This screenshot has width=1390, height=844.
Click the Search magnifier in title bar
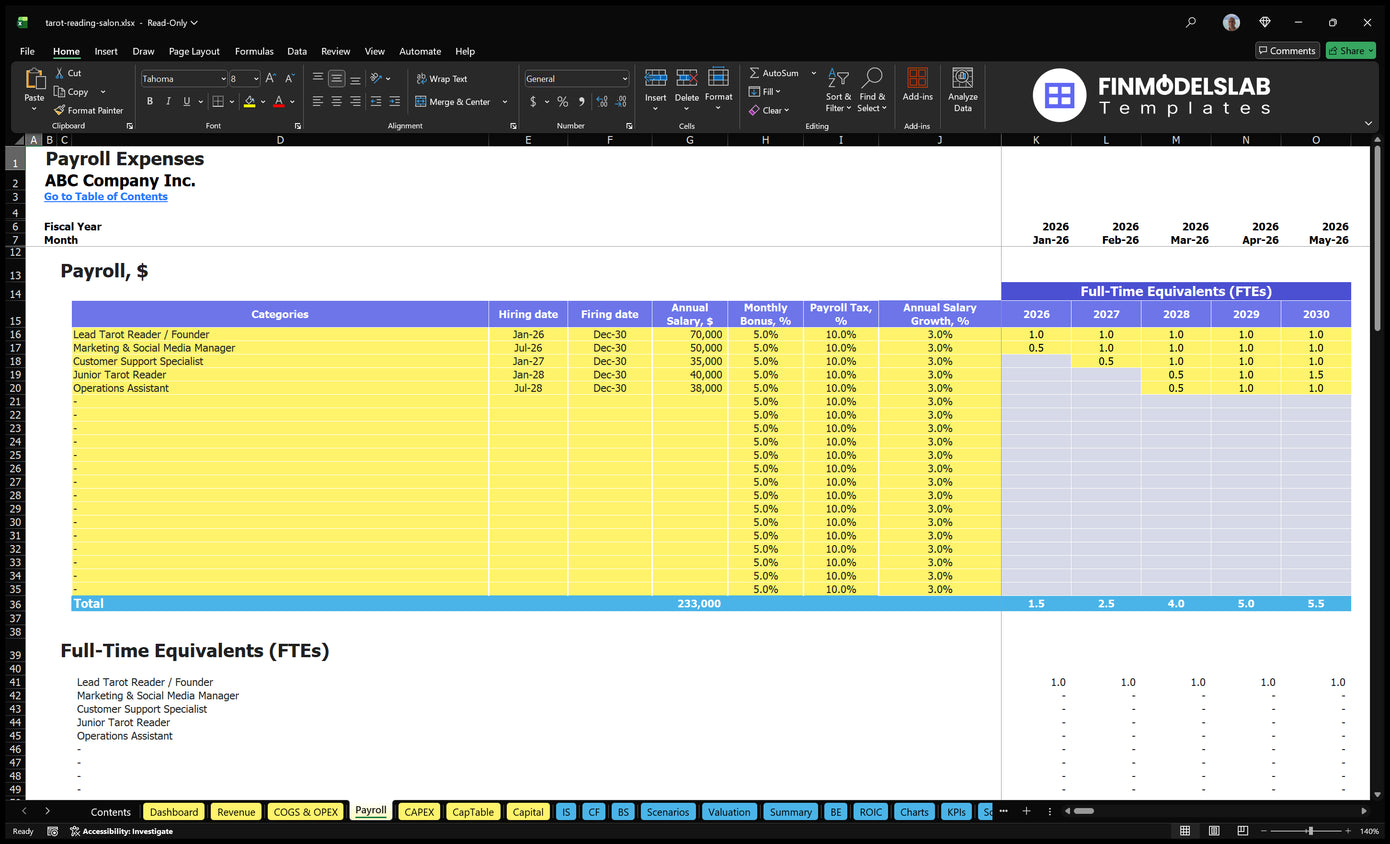click(x=1190, y=22)
